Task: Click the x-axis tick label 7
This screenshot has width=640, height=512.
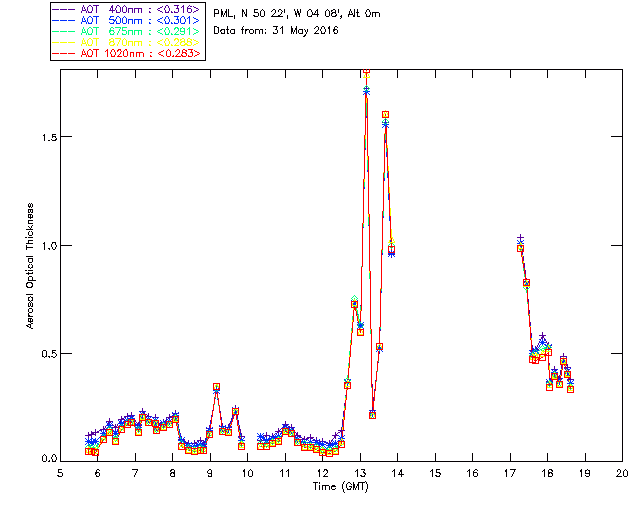Action: (x=135, y=473)
